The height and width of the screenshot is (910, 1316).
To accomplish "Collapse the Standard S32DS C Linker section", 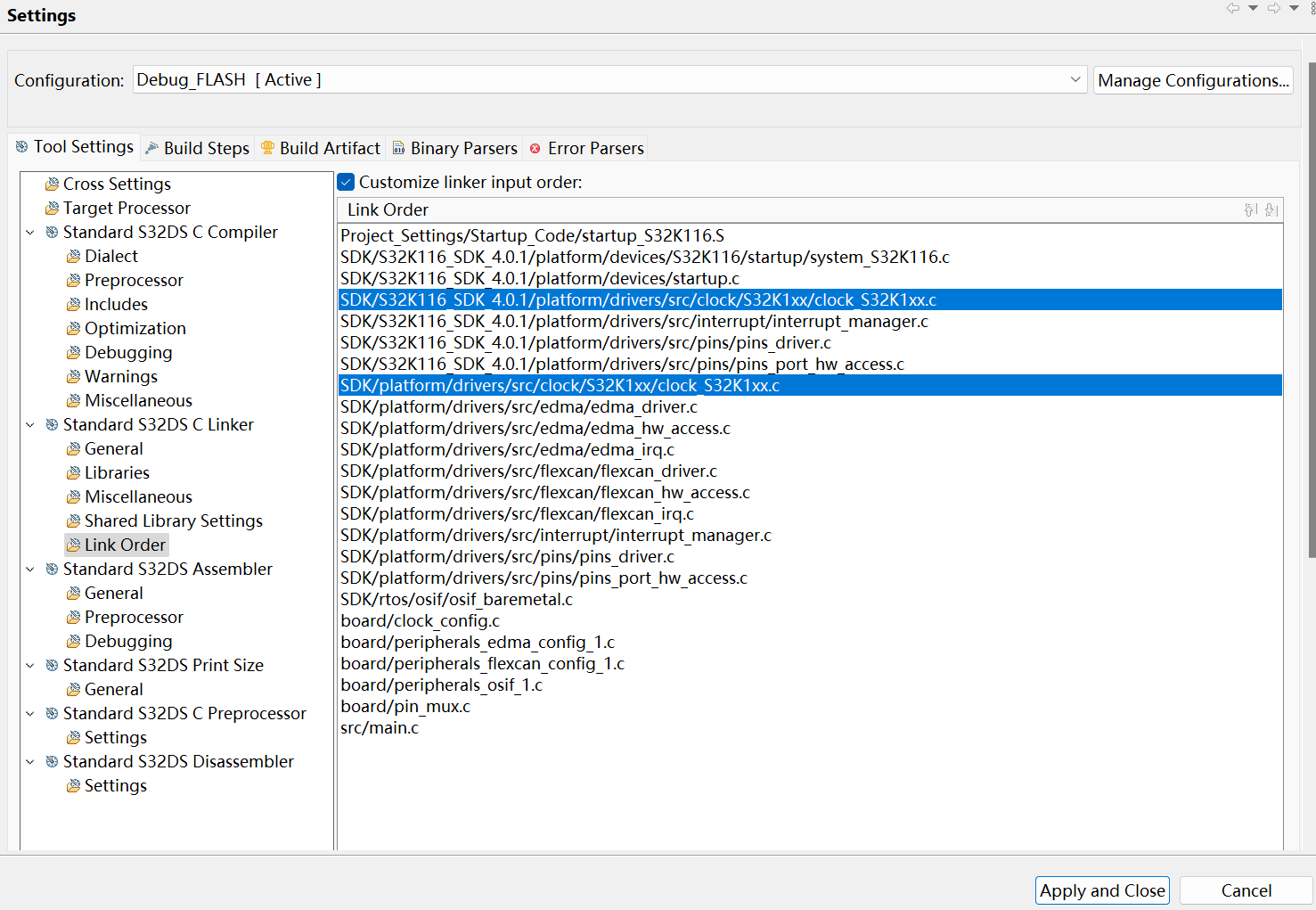I will pos(29,424).
